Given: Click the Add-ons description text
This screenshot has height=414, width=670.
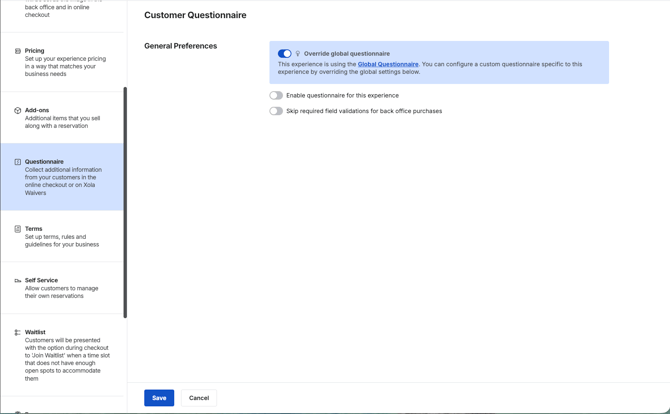Looking at the screenshot, I should click(62, 122).
